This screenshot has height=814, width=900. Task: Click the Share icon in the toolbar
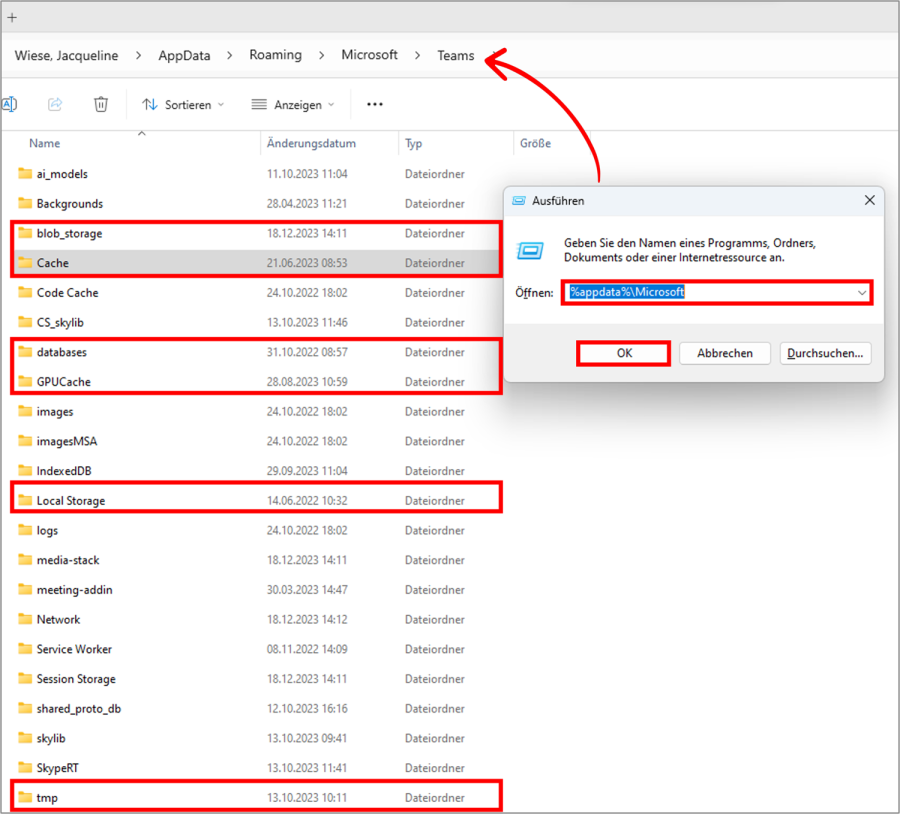55,104
